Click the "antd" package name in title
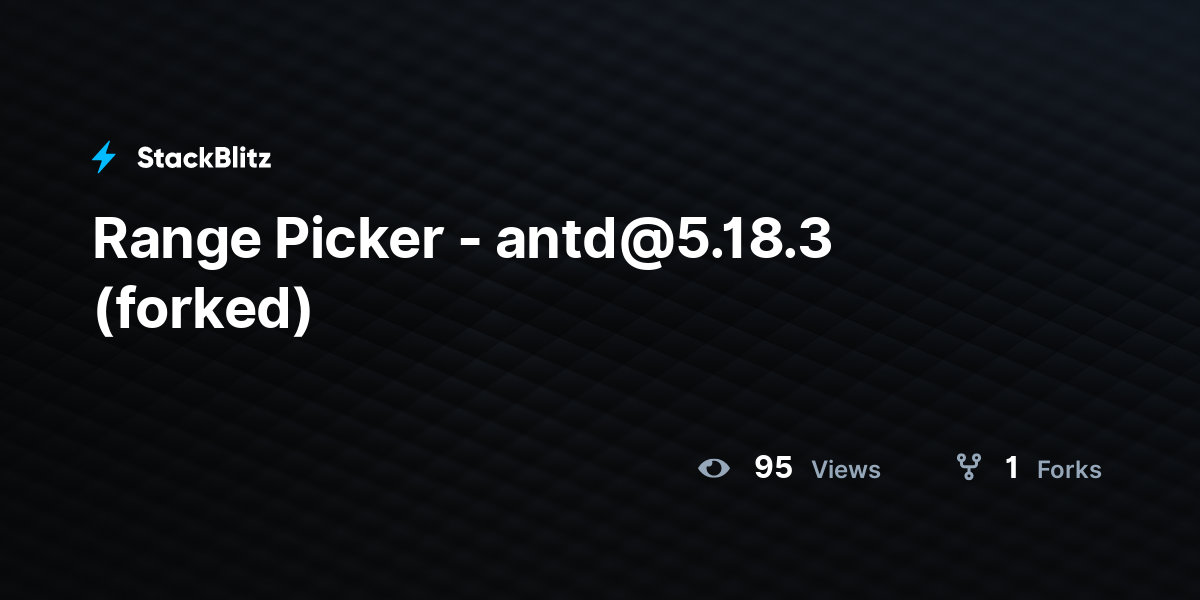Screen dimensions: 1200x600 pyautogui.click(x=557, y=241)
